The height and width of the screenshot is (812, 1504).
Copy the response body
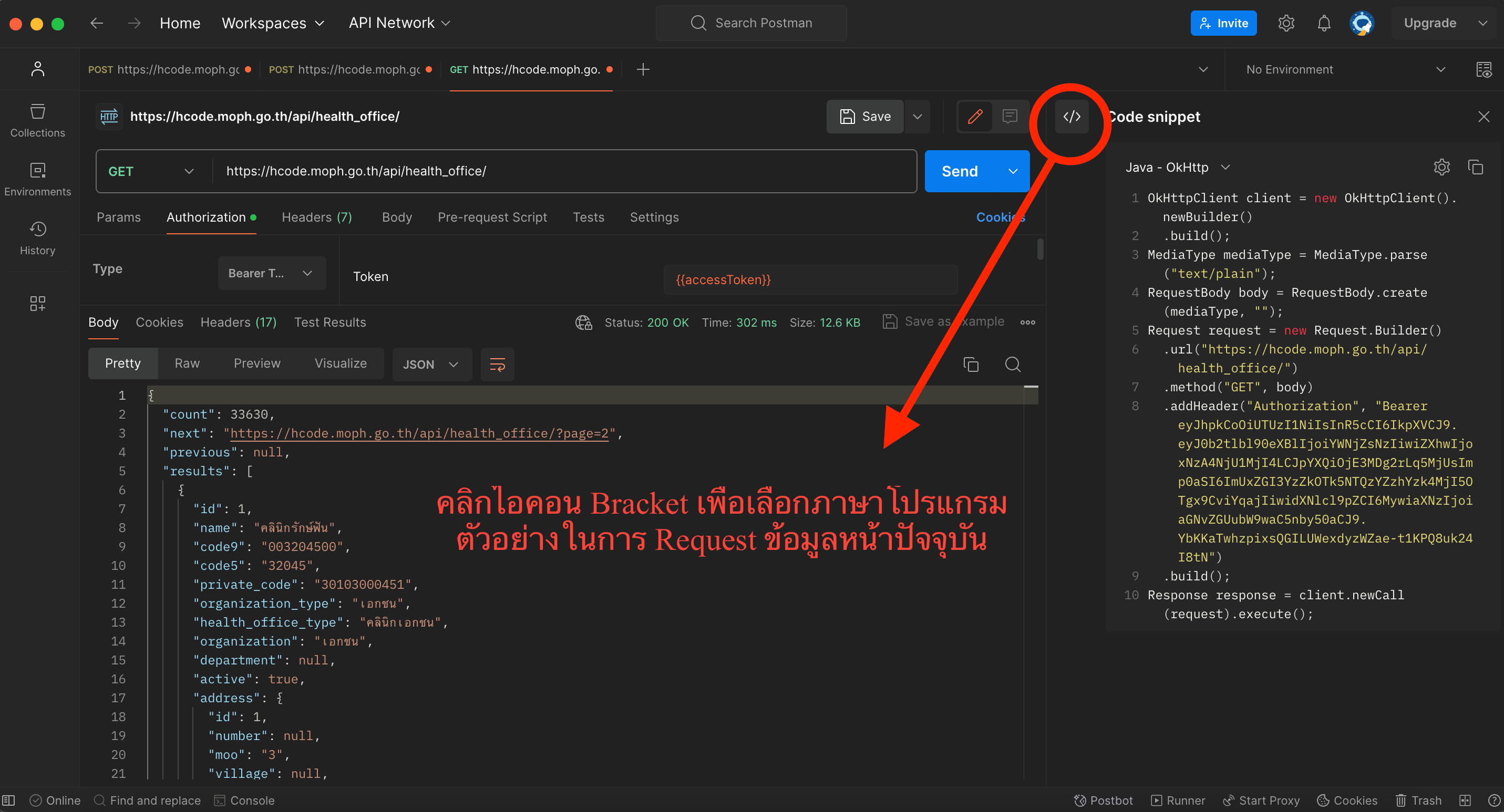click(971, 365)
